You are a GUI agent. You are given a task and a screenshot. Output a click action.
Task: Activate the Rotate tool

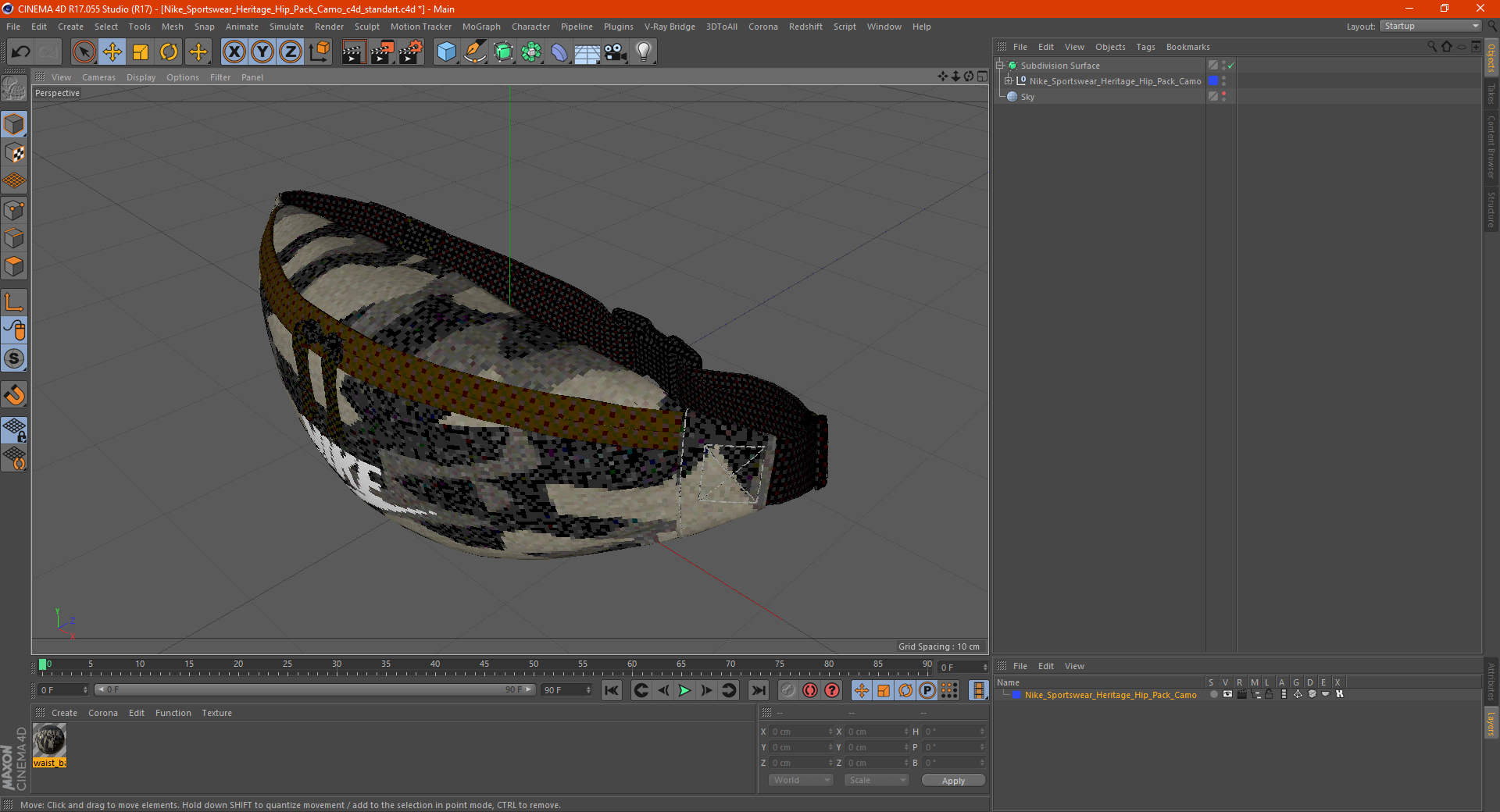[x=169, y=52]
